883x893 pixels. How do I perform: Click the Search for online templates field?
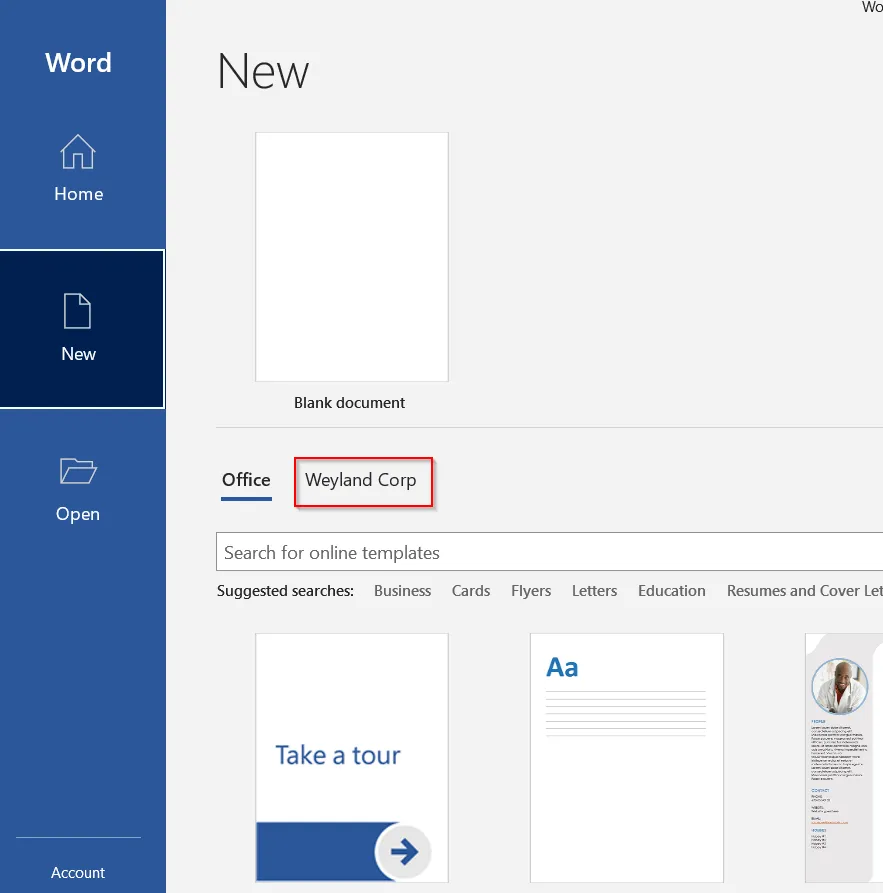[549, 552]
